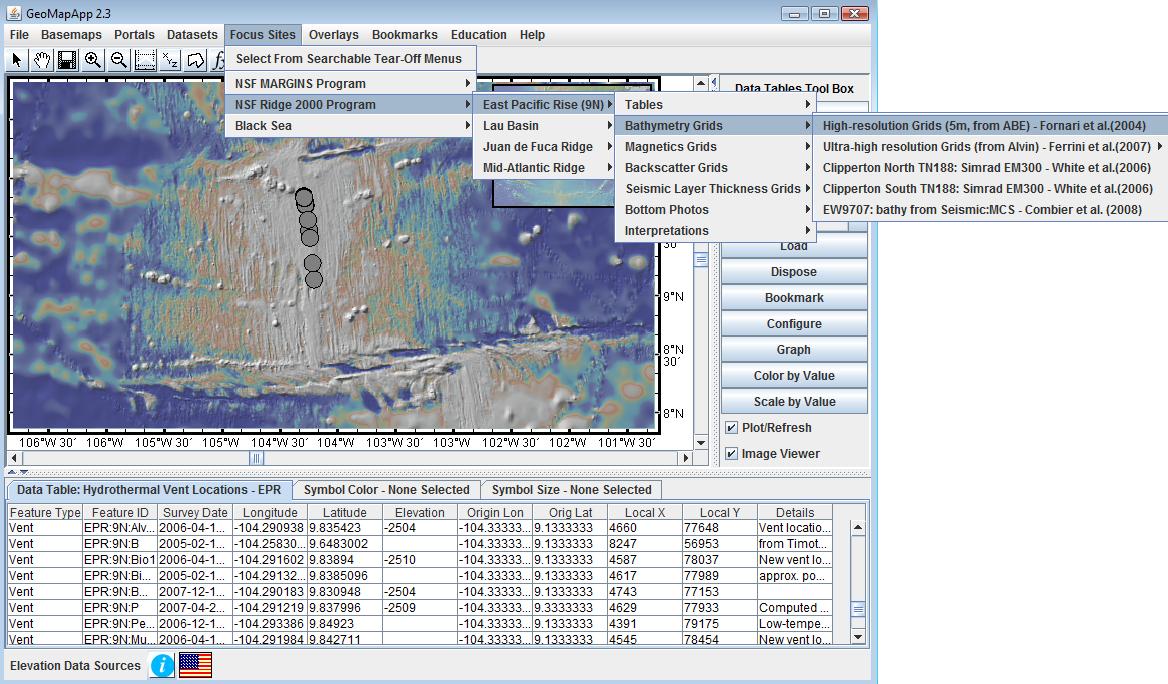Screen dimensions: 1168x684
Task: Select the arrow pointer tool
Action: coord(17,60)
